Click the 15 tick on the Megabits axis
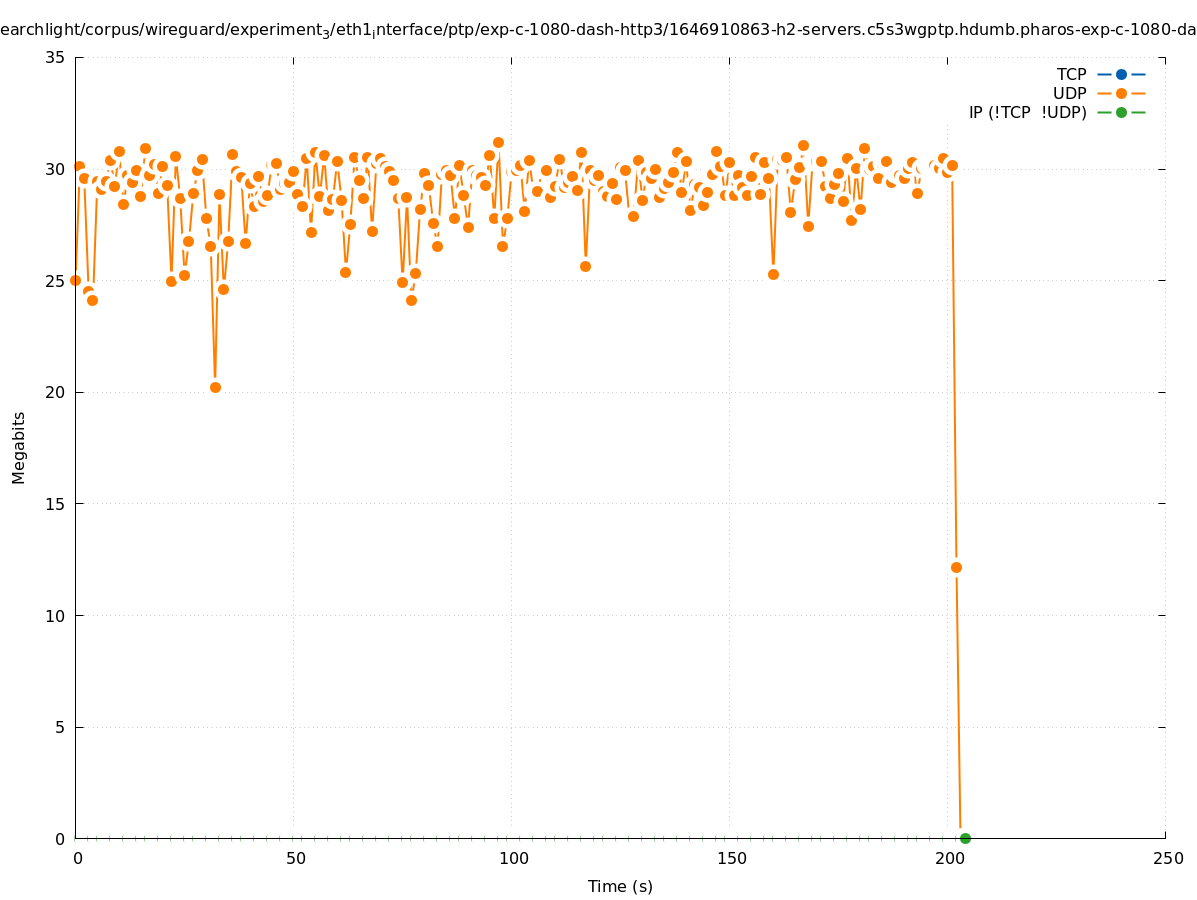1197x900 pixels. point(56,504)
